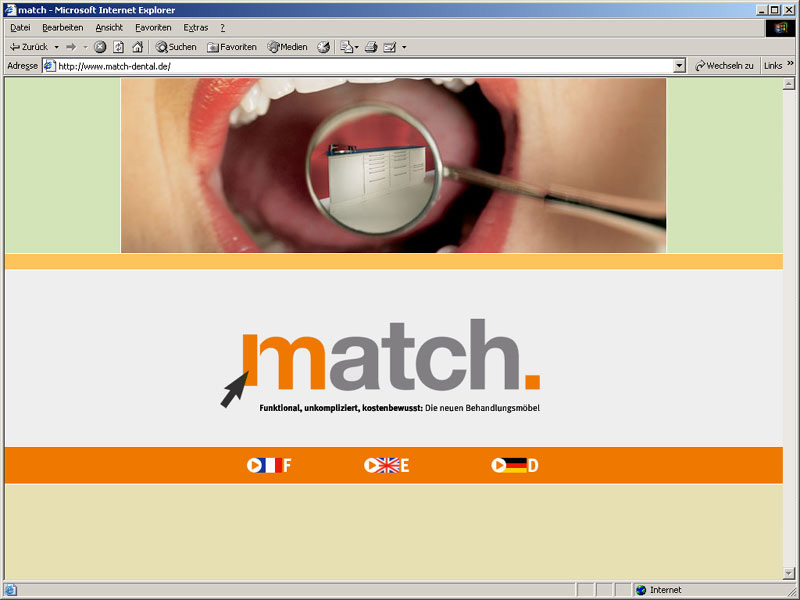800x600 pixels.
Task: Select the French language link F
Action: [269, 465]
